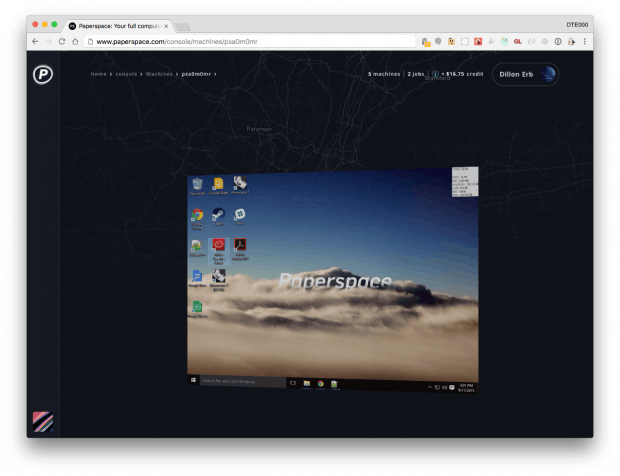Click the red square extension icon
This screenshot has height=476, width=620.
[x=478, y=42]
